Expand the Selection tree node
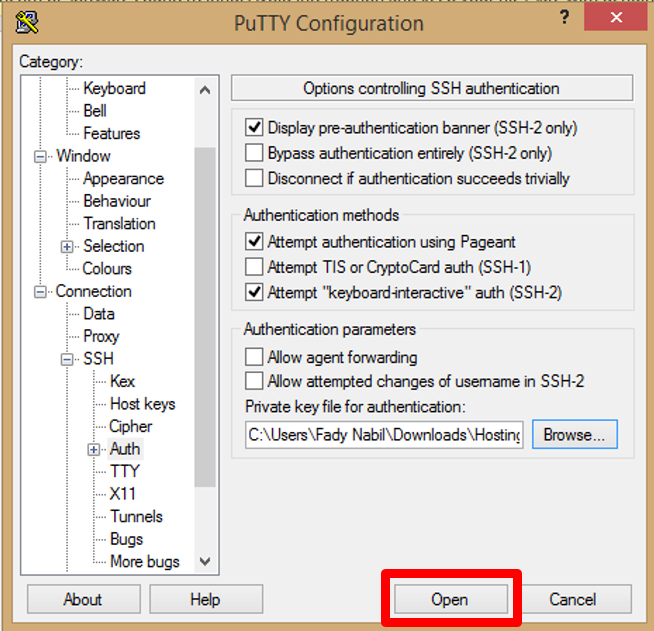Viewport: 654px width, 631px height. pos(68,246)
